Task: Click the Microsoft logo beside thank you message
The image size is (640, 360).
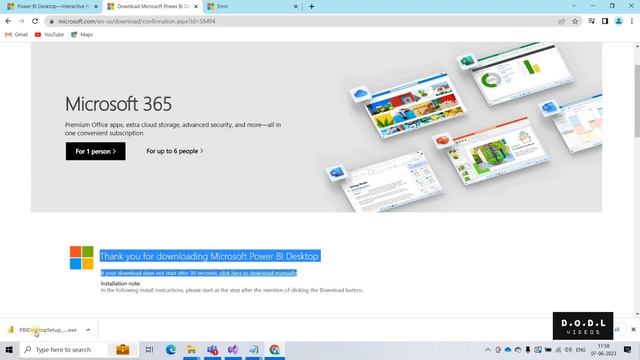Action: 82,258
